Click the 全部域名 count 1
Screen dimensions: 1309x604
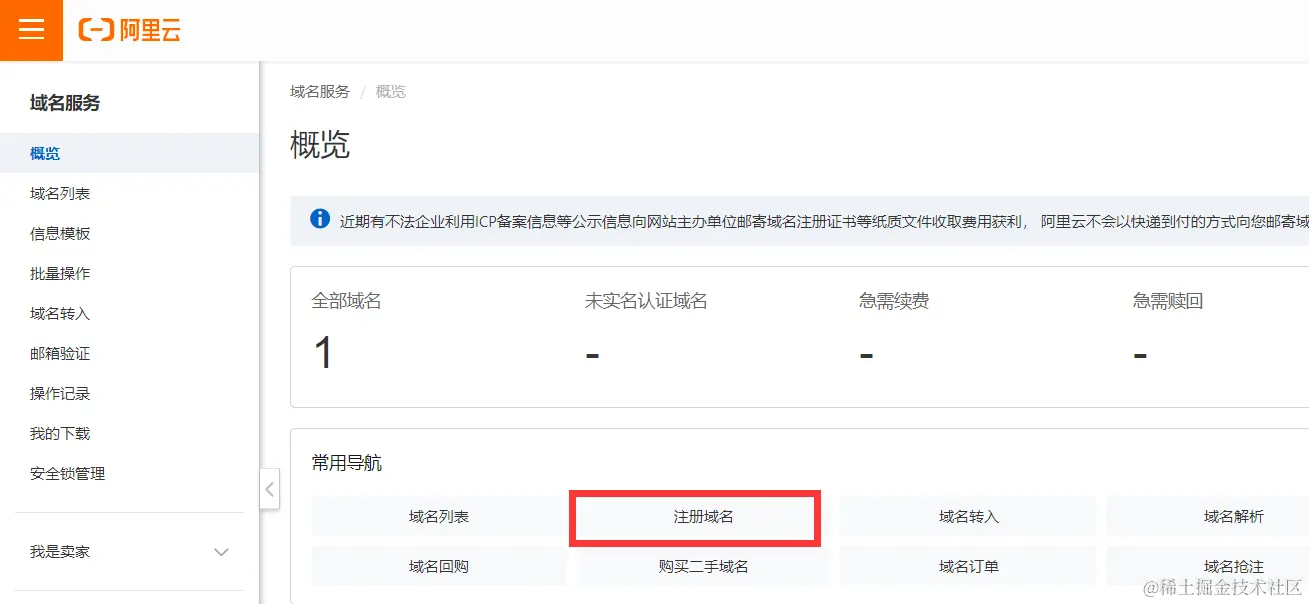pyautogui.click(x=323, y=353)
